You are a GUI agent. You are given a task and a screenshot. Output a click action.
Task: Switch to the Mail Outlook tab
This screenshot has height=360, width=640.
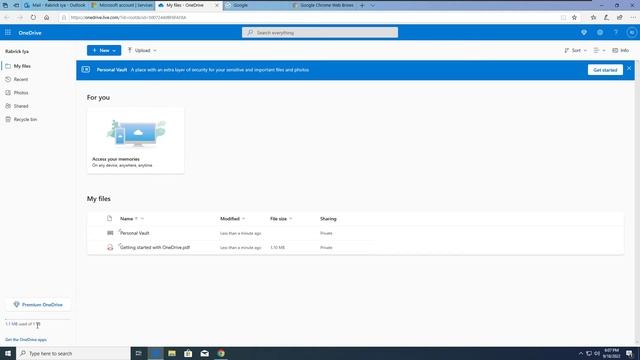tap(55, 5)
